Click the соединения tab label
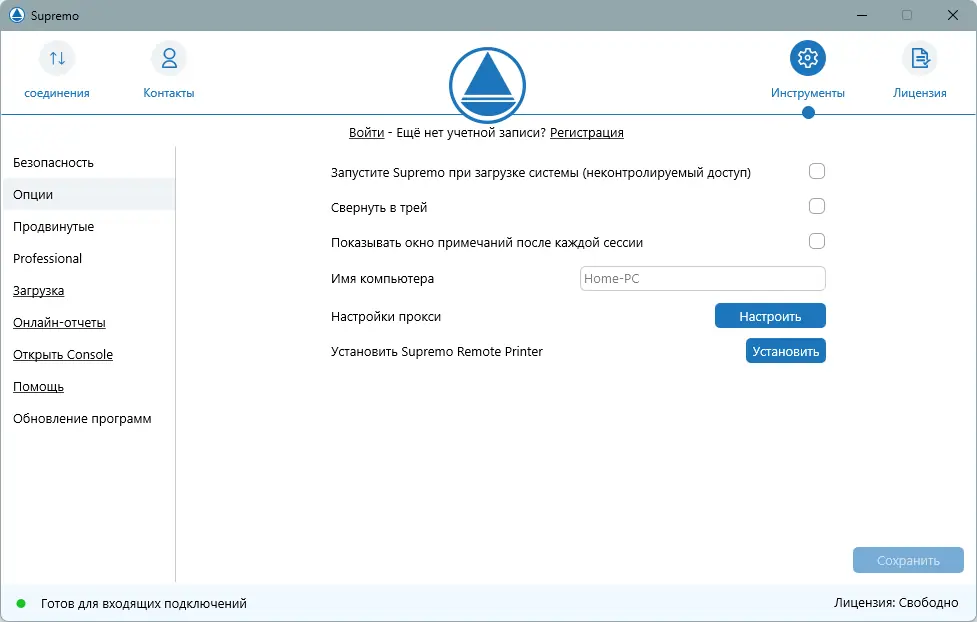Viewport: 977px width, 622px height. (57, 93)
